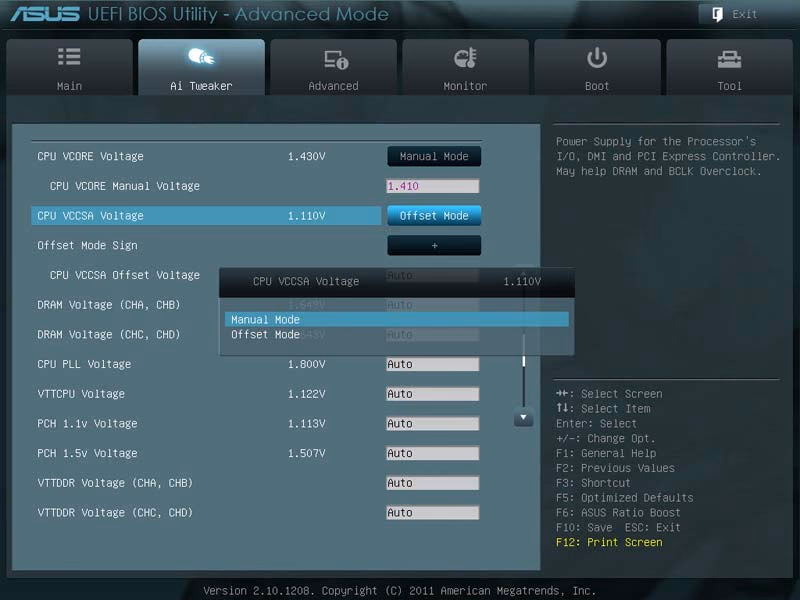The width and height of the screenshot is (800, 600).
Task: Click the Exit button
Action: point(734,14)
